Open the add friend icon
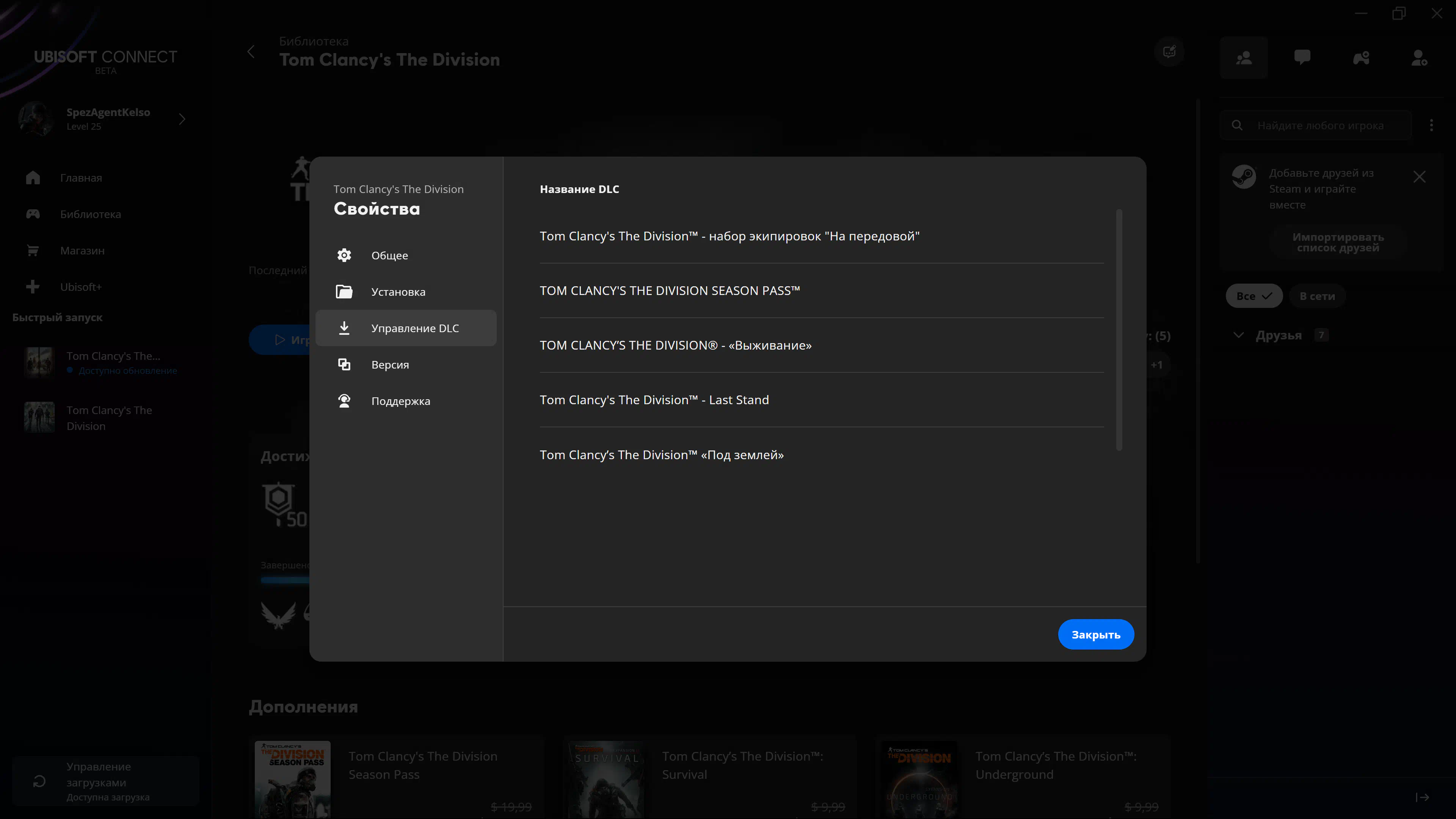 [1419, 58]
